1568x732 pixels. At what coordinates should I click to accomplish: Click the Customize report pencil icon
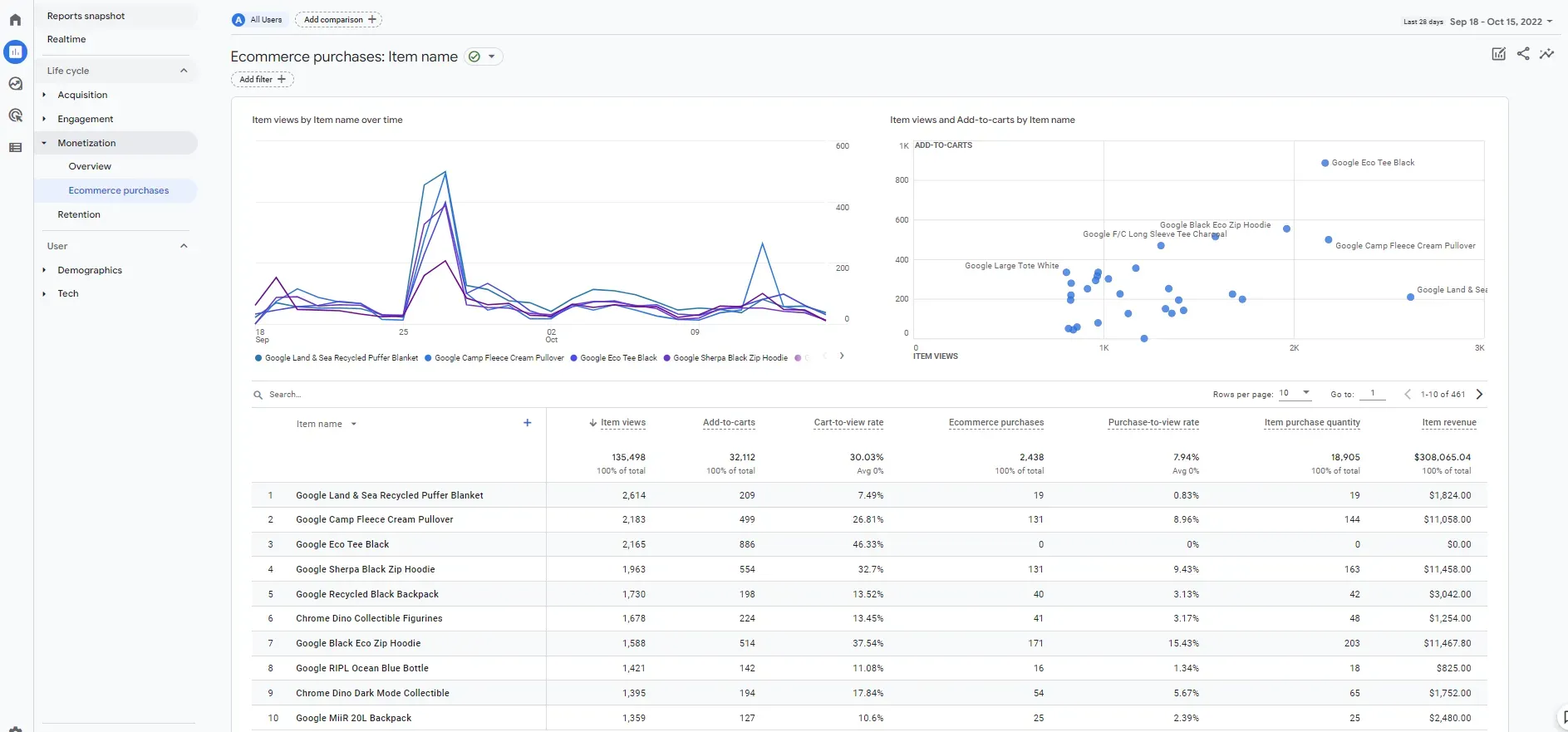coord(1498,54)
